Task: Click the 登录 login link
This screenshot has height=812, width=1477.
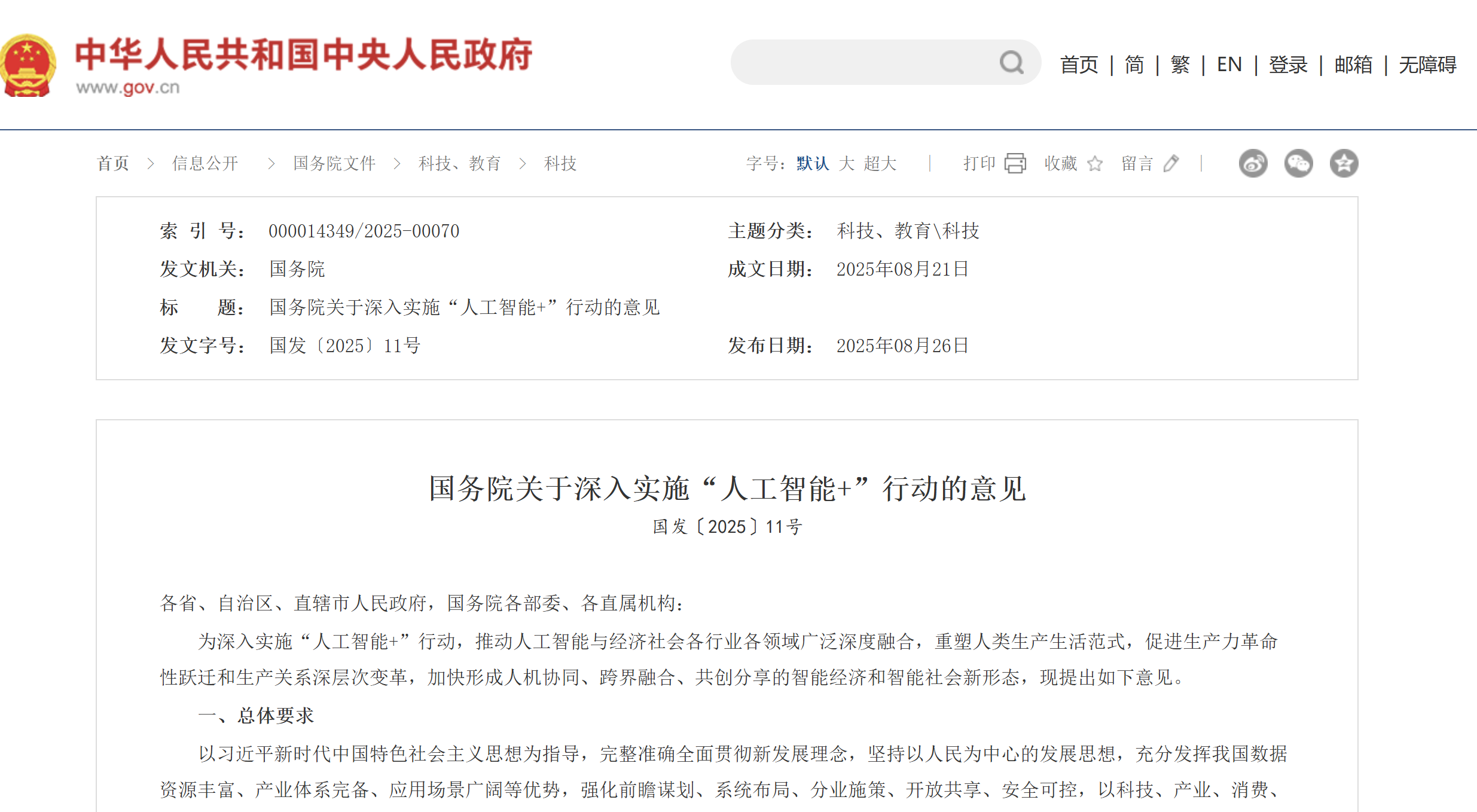Action: (x=1288, y=65)
